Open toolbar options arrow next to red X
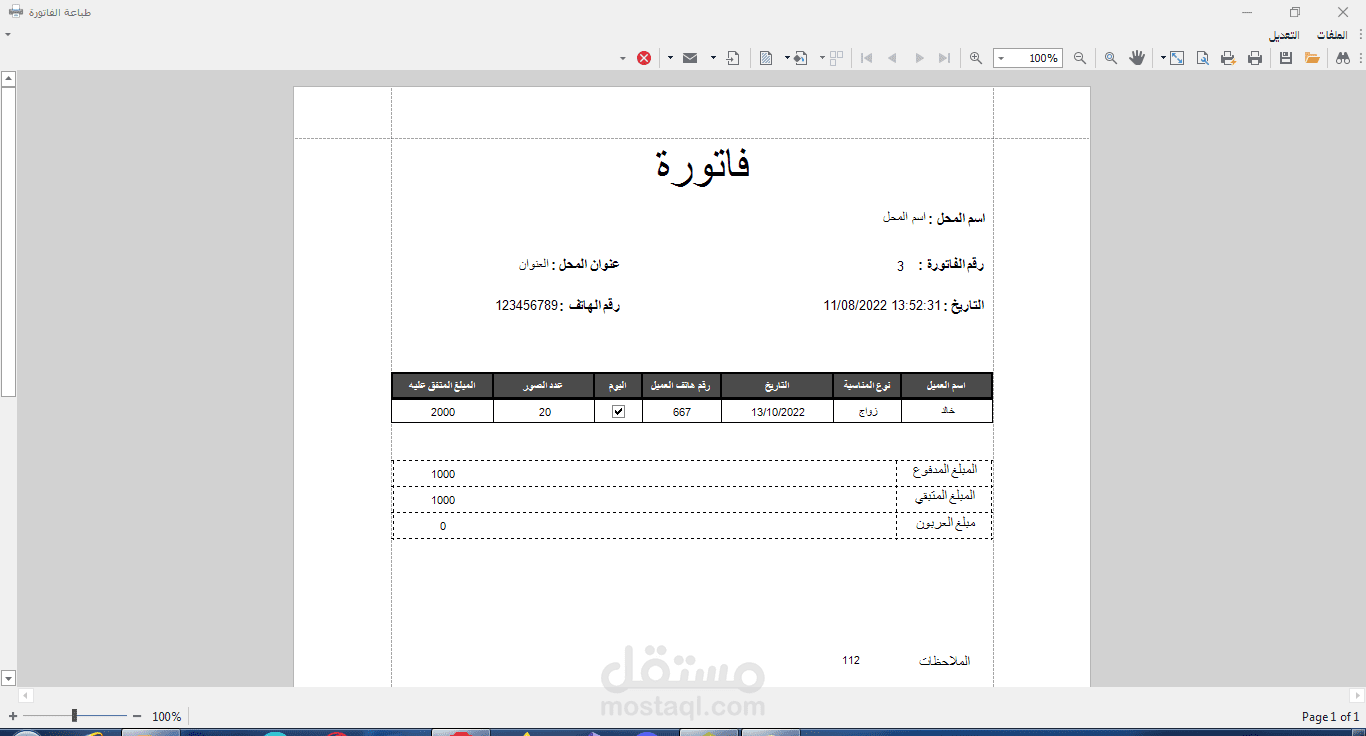This screenshot has width=1366, height=736. 623,58
